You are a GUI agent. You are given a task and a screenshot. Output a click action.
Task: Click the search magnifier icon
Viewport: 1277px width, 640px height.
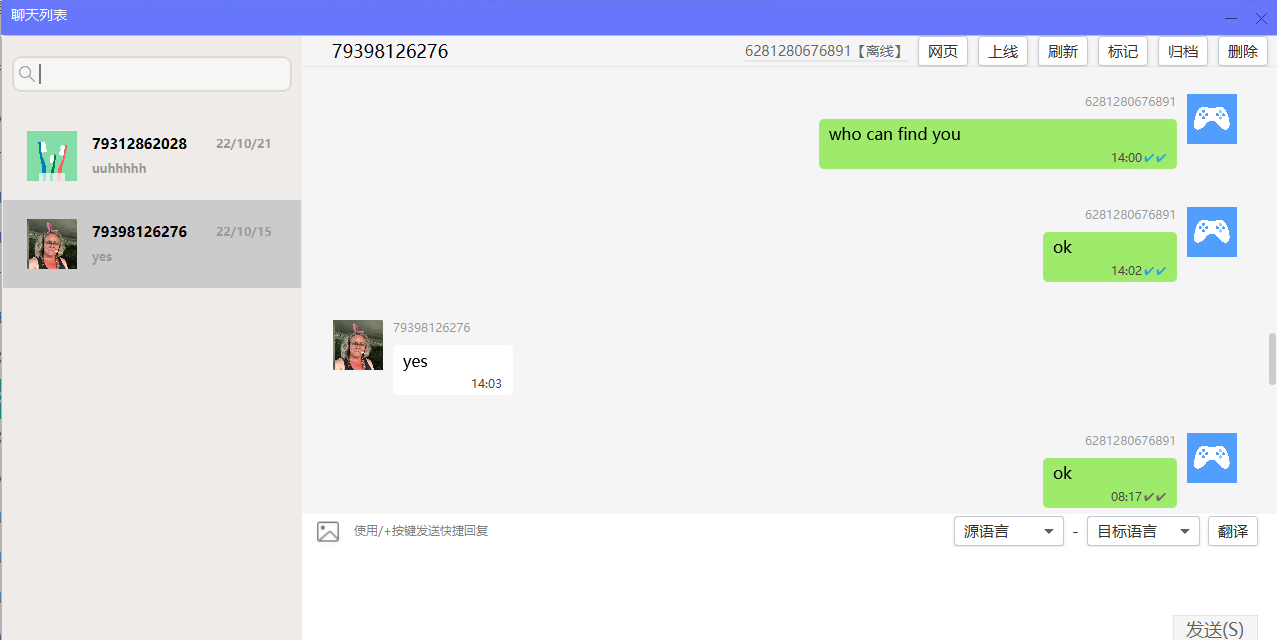click(x=27, y=74)
